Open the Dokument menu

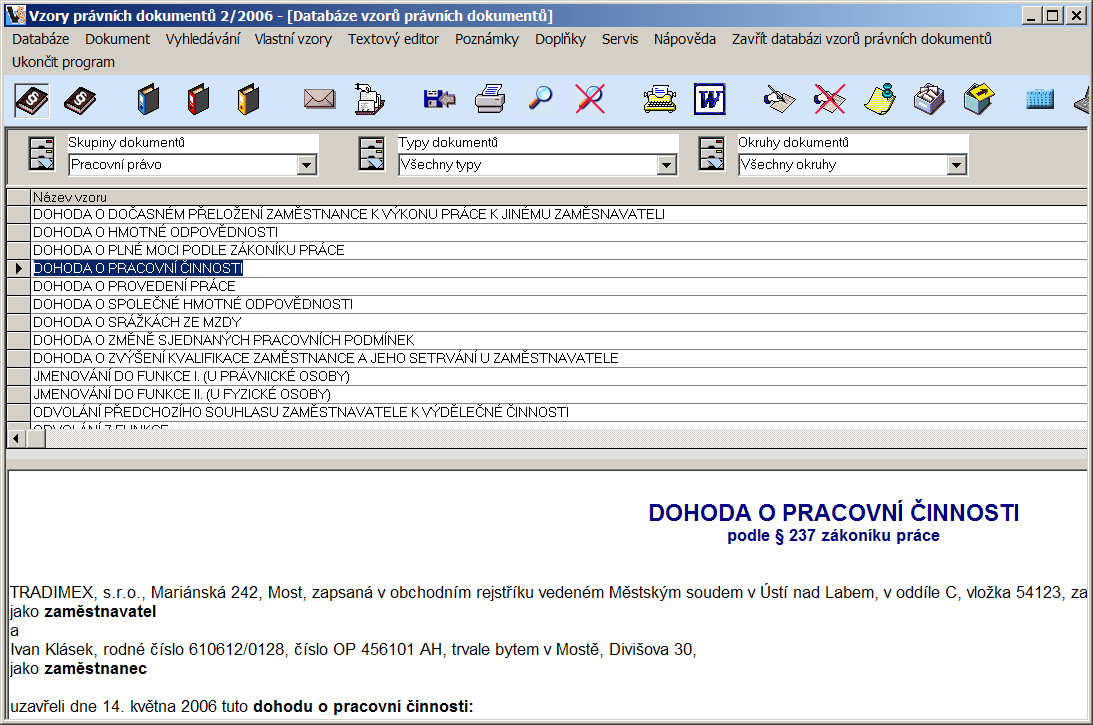coord(117,39)
